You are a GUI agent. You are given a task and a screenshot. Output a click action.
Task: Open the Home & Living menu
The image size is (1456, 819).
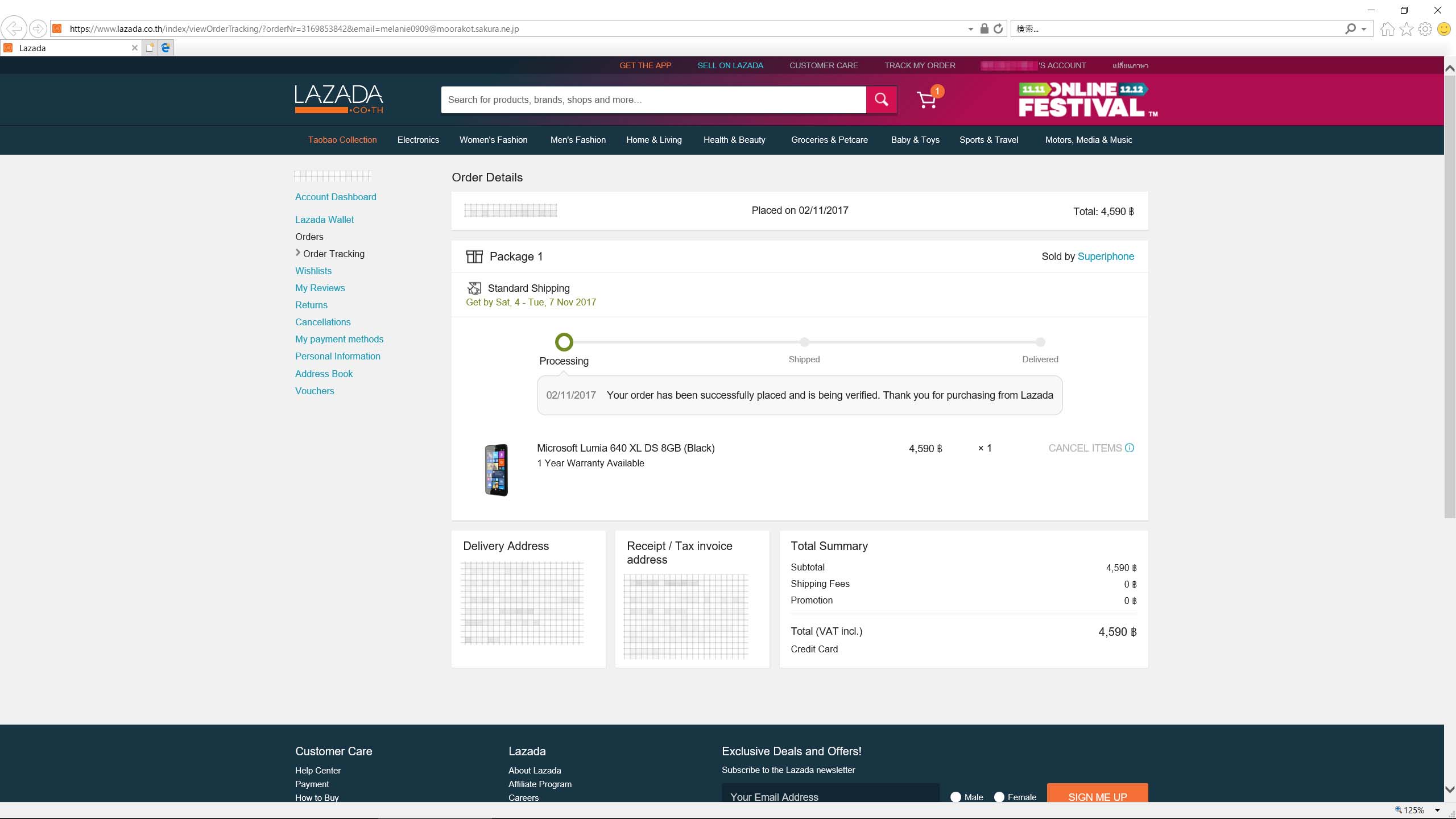click(654, 140)
